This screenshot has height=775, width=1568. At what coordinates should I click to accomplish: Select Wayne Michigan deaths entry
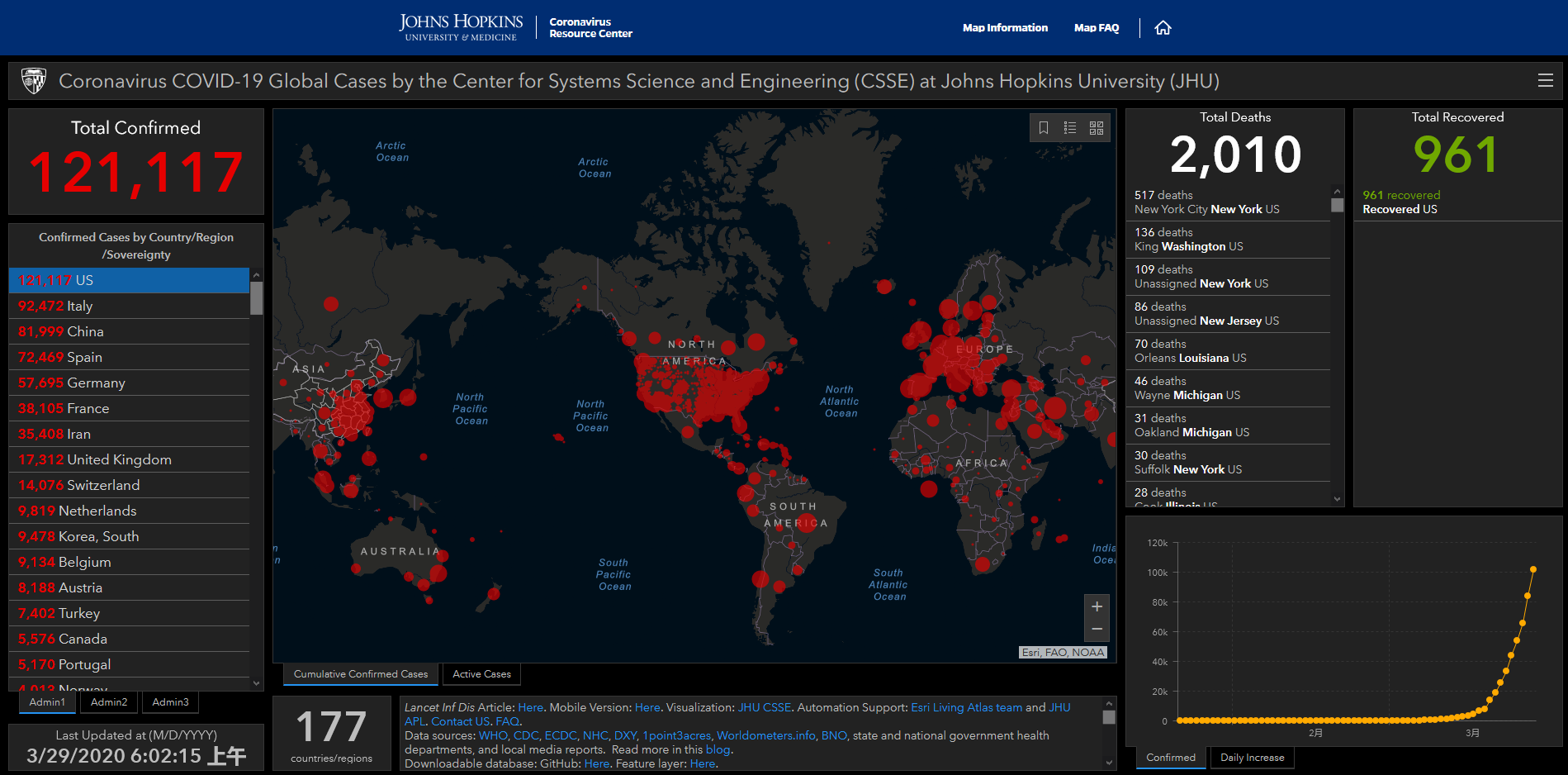(1228, 388)
